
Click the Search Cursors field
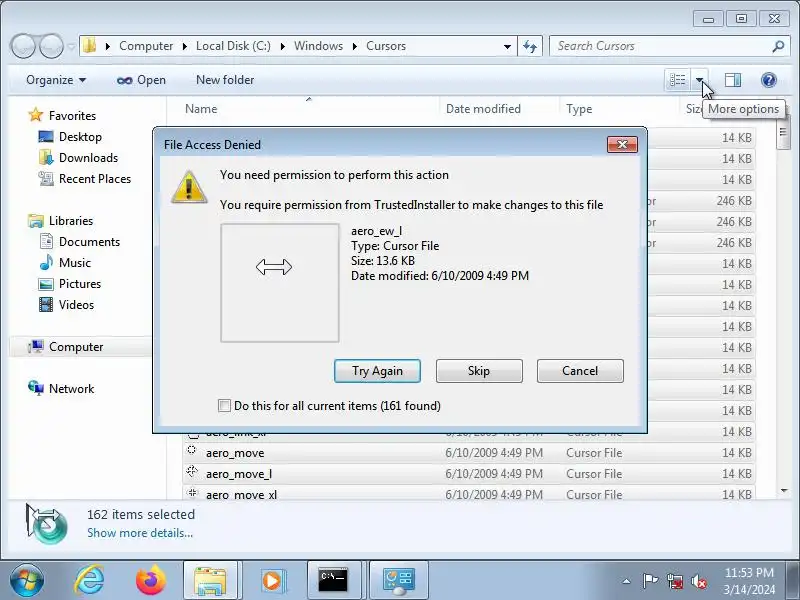[661, 46]
